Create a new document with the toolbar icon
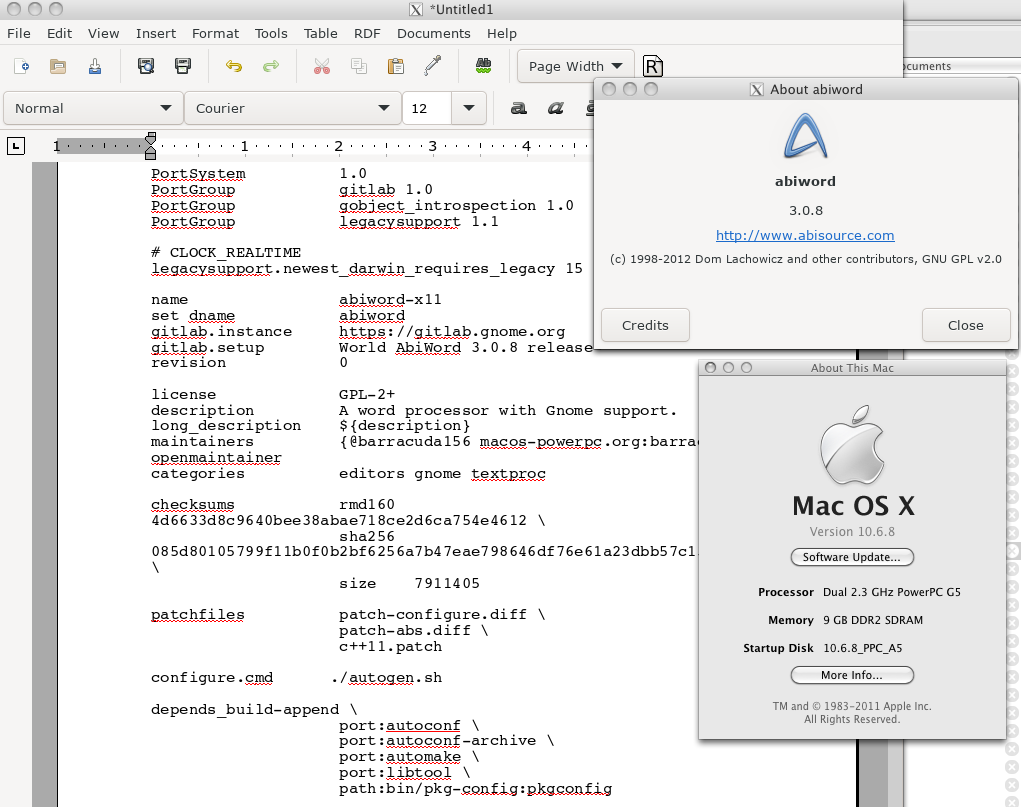 (x=21, y=66)
